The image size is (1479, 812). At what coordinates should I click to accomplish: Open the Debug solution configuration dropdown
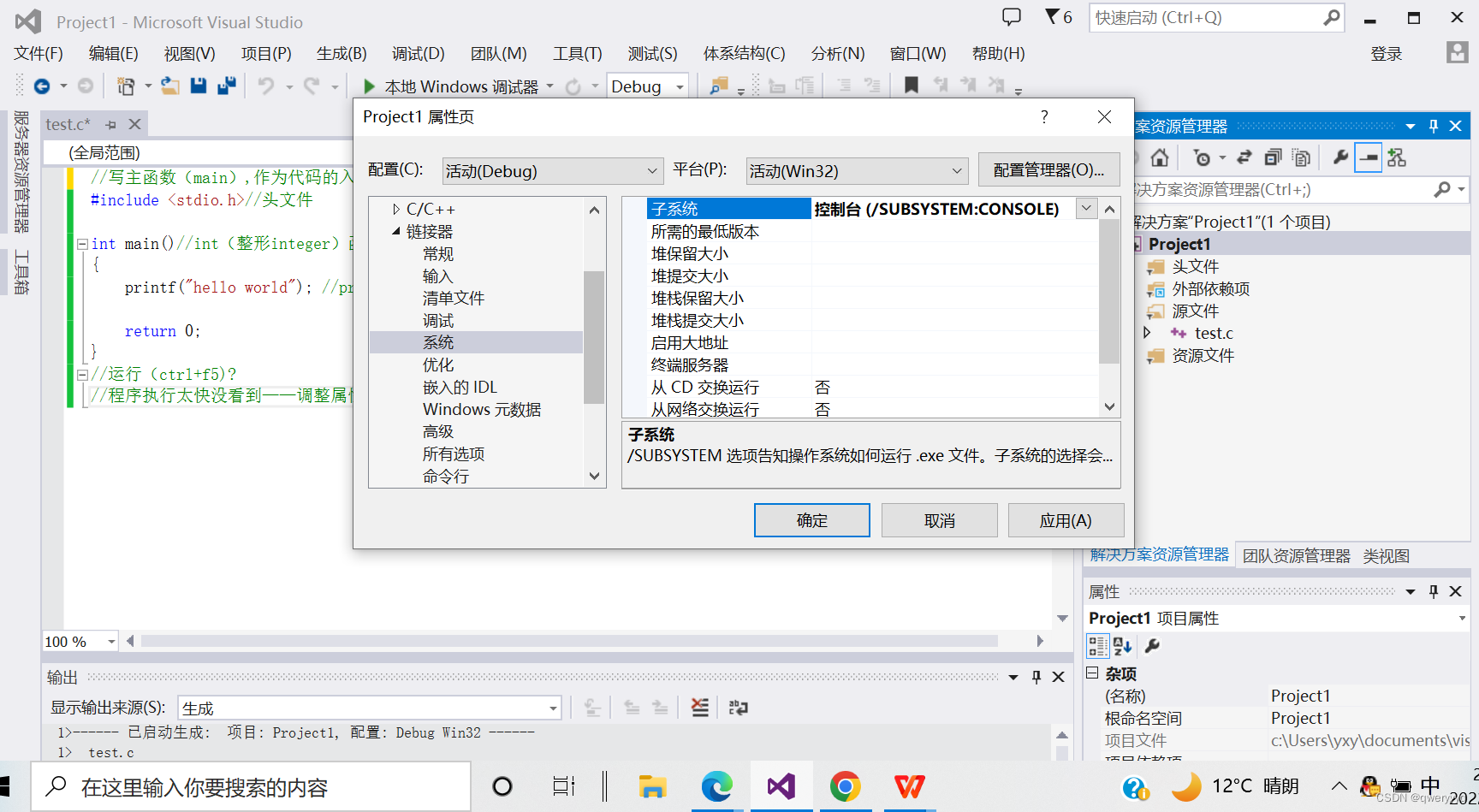pyautogui.click(x=648, y=86)
